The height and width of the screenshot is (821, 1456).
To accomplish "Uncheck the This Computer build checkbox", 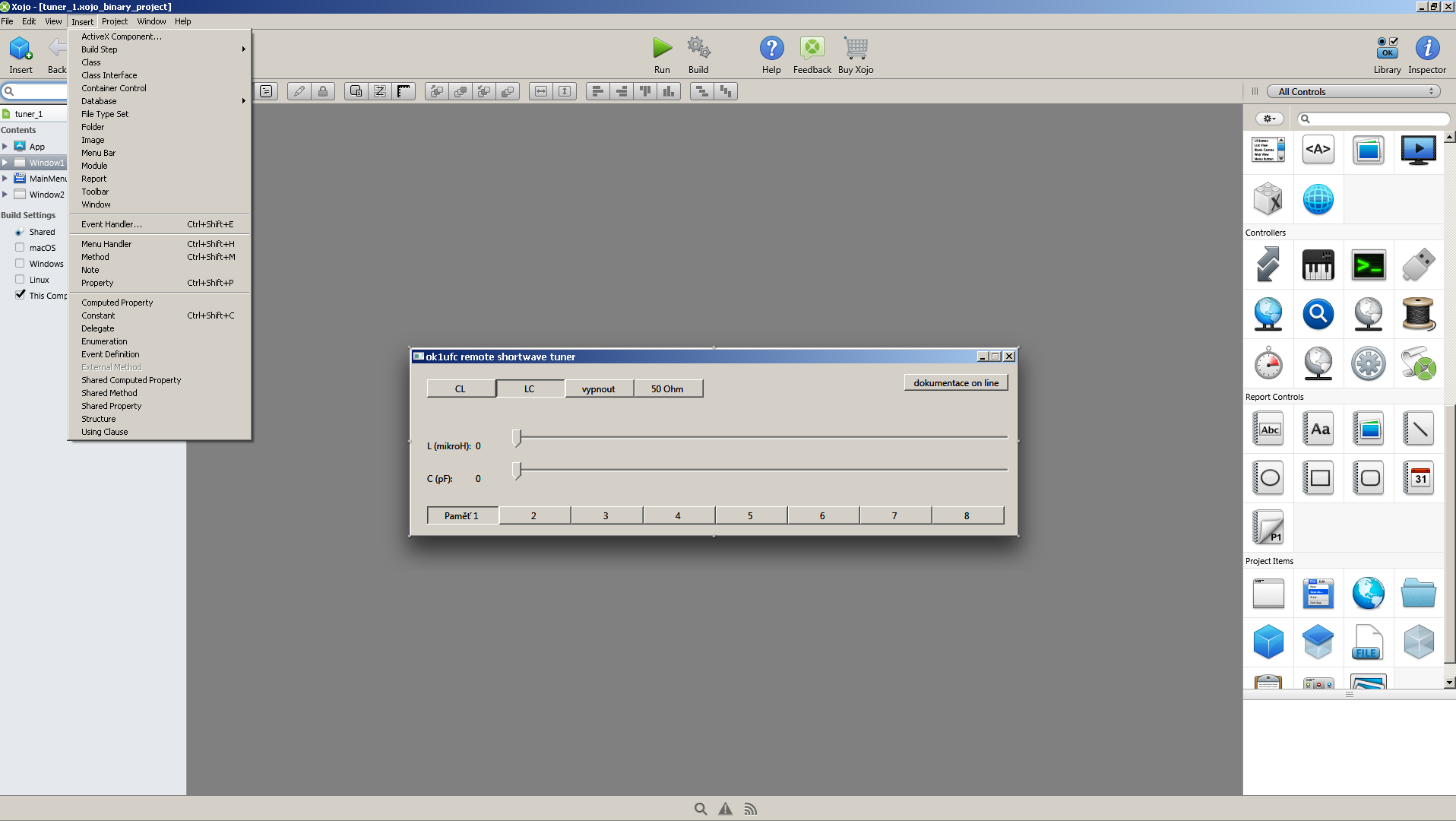I will click(20, 295).
